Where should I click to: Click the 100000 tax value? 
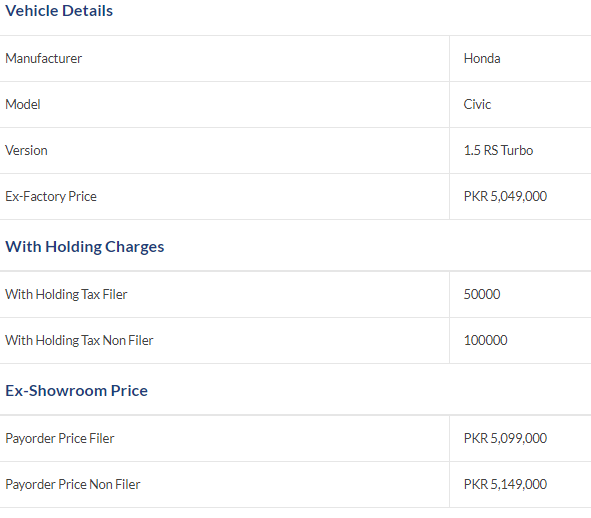pos(485,340)
